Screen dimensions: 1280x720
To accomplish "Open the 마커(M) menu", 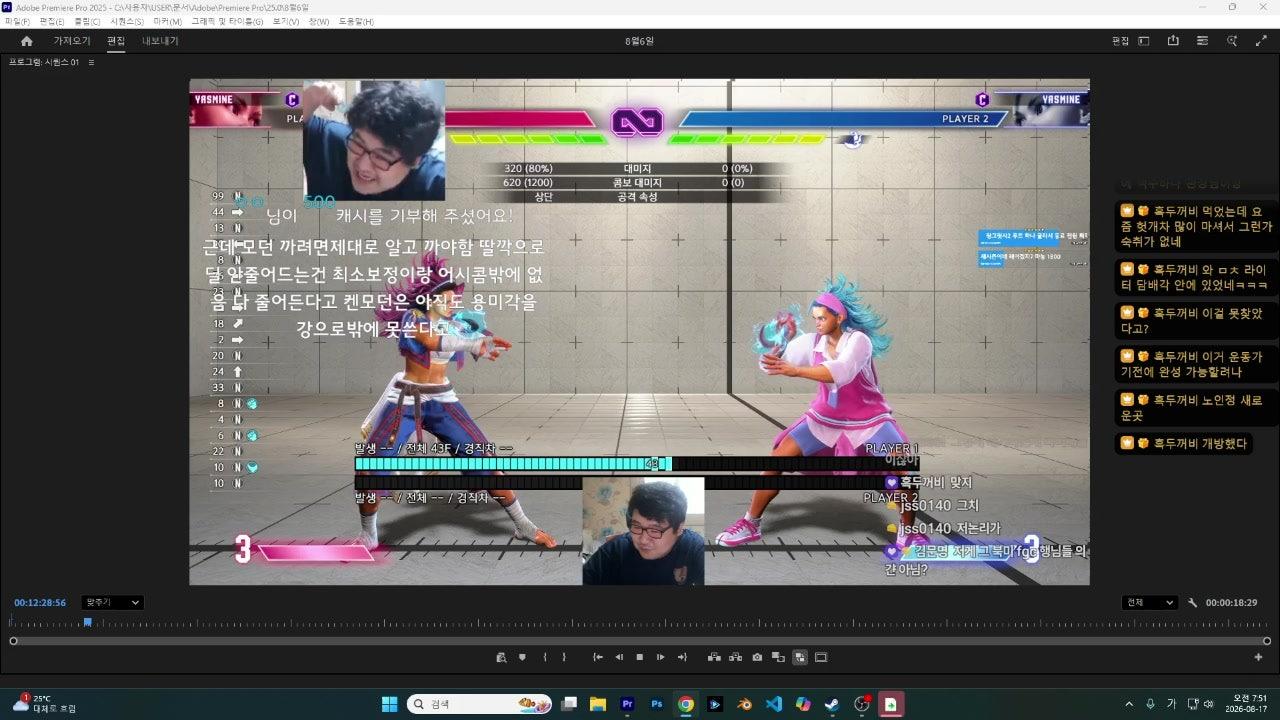I will click(x=167, y=21).
